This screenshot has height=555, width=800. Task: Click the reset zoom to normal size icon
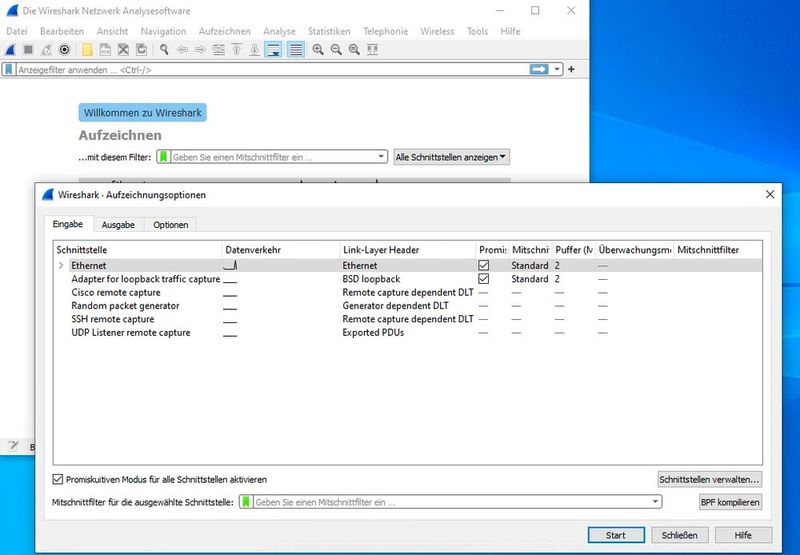[354, 49]
